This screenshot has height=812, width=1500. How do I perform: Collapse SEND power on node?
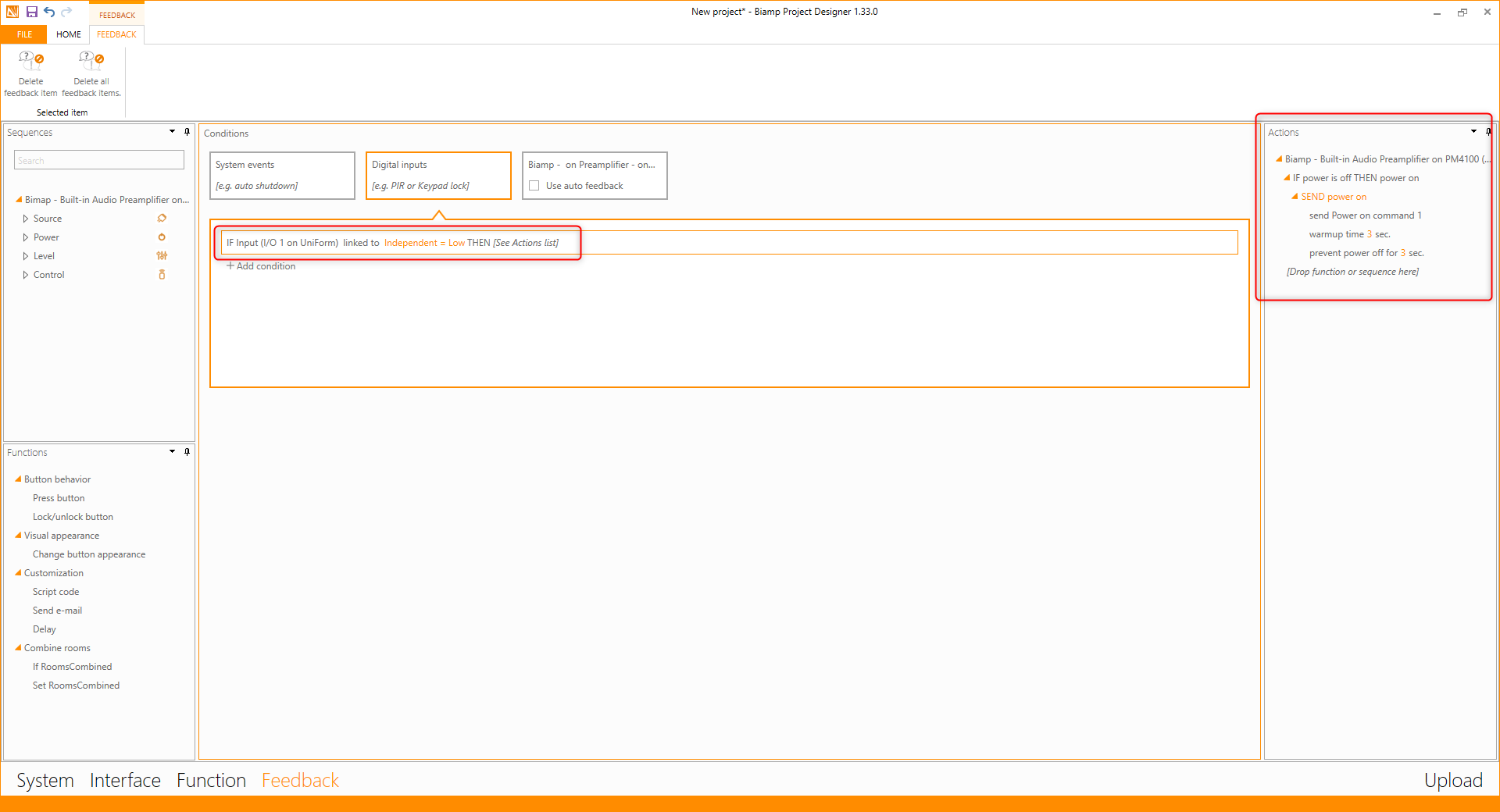coord(1295,197)
